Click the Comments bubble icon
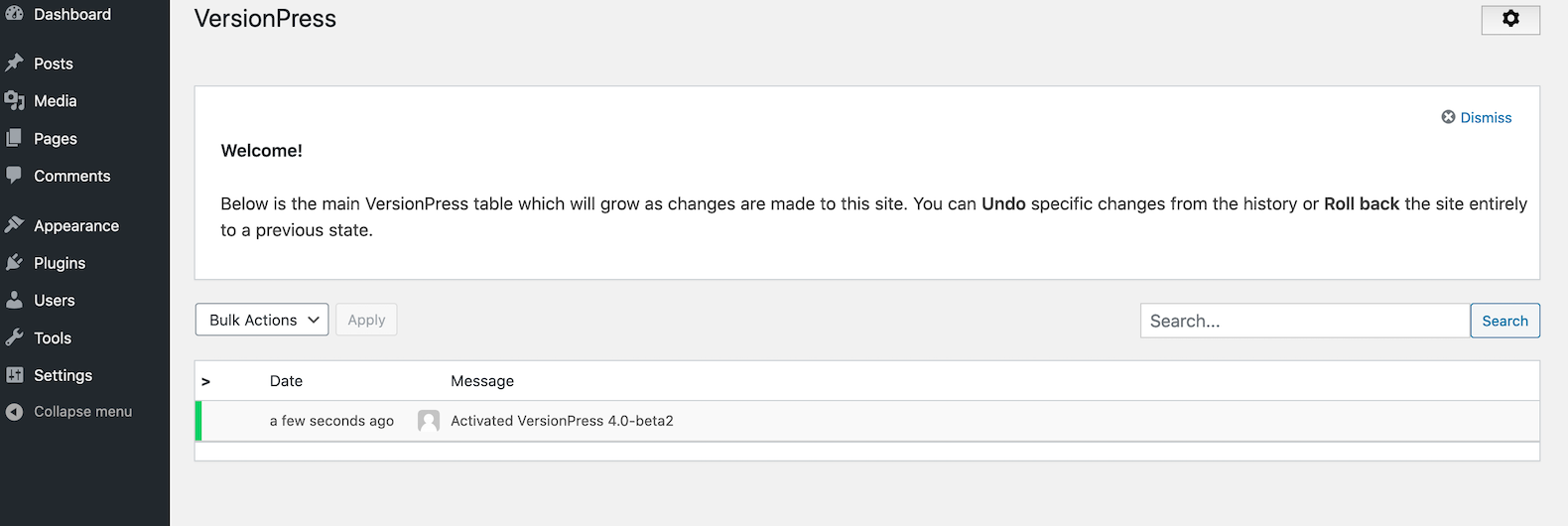 (14, 176)
